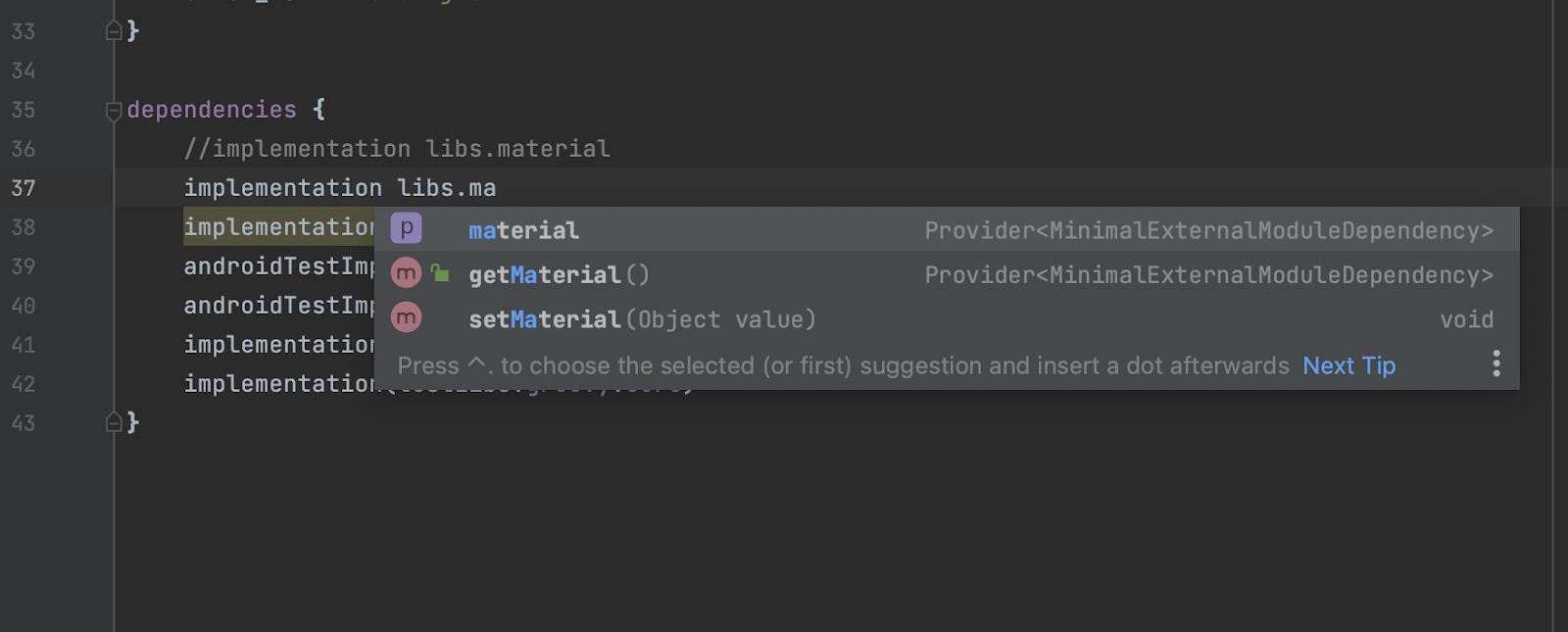1568x632 pixels.
Task: Click the purple property icon beside "material"
Action: pyautogui.click(x=406, y=227)
